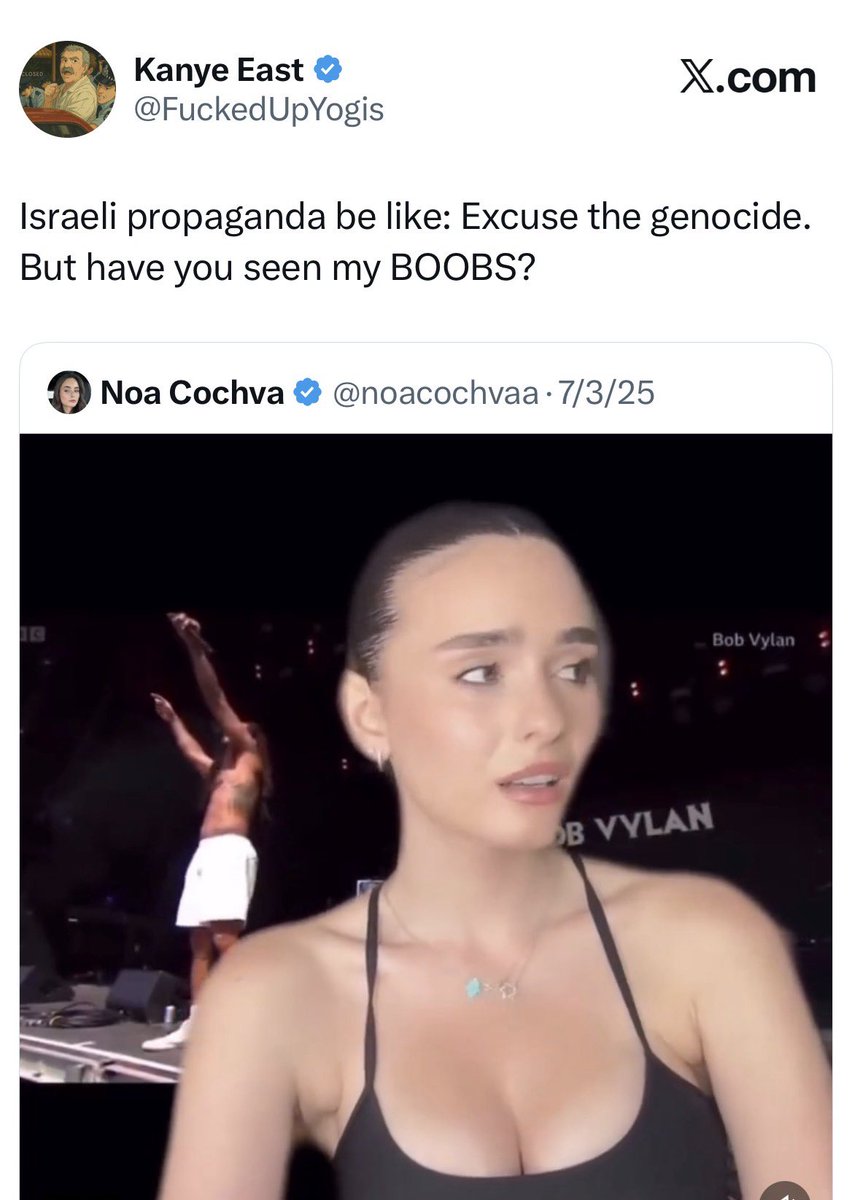Select the Kanye East display name
Image resolution: width=852 pixels, height=1200 pixels.
[218, 70]
